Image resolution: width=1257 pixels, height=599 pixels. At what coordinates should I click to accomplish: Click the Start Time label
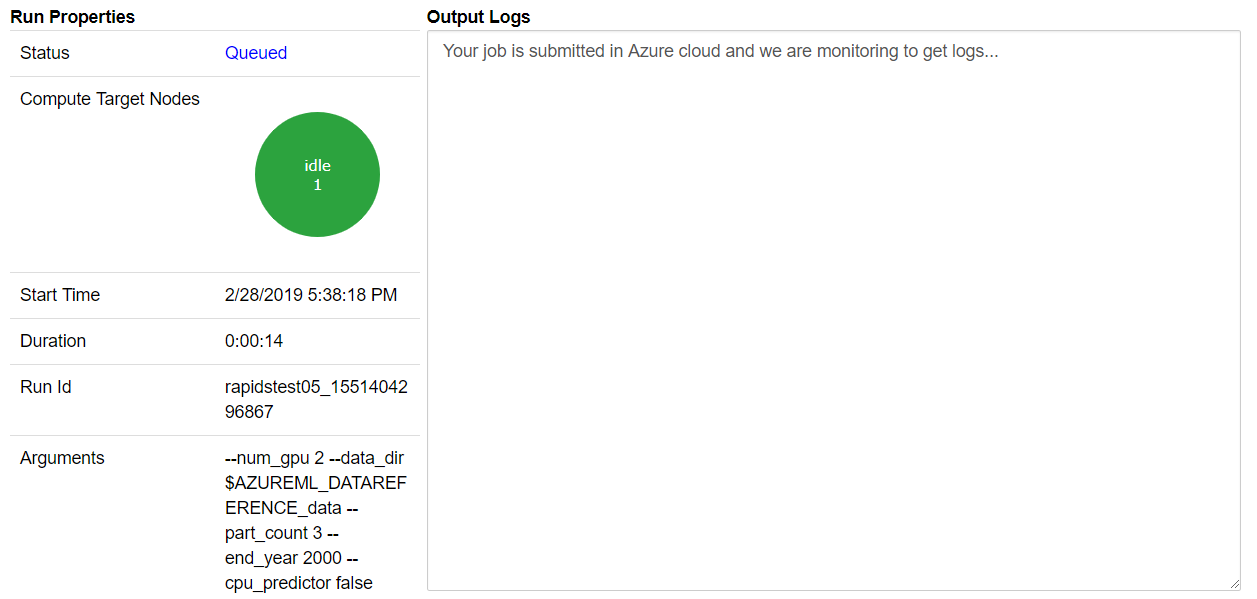click(60, 295)
